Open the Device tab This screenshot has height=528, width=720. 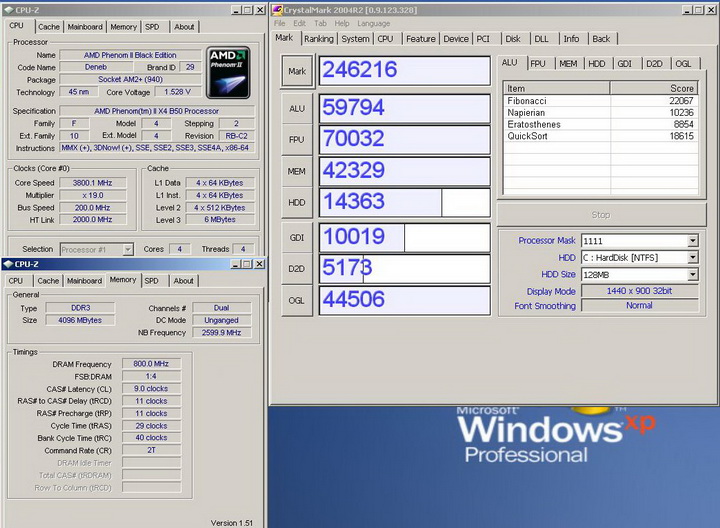[x=456, y=39]
